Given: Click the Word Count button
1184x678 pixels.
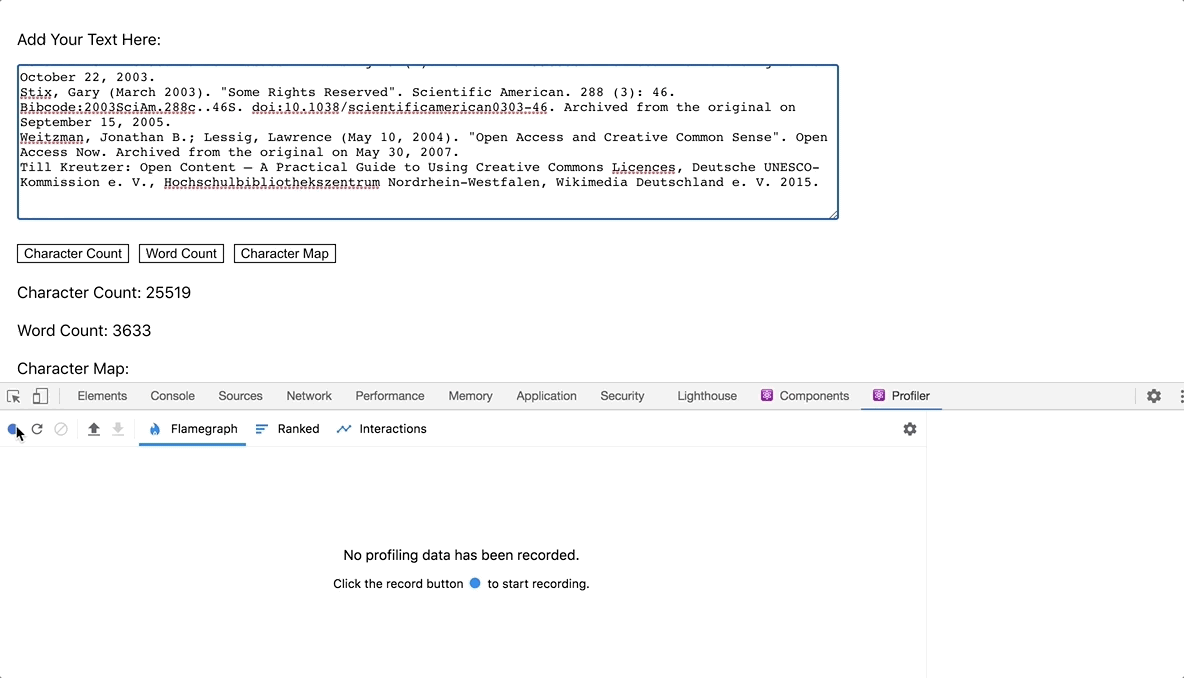Looking at the screenshot, I should [181, 254].
